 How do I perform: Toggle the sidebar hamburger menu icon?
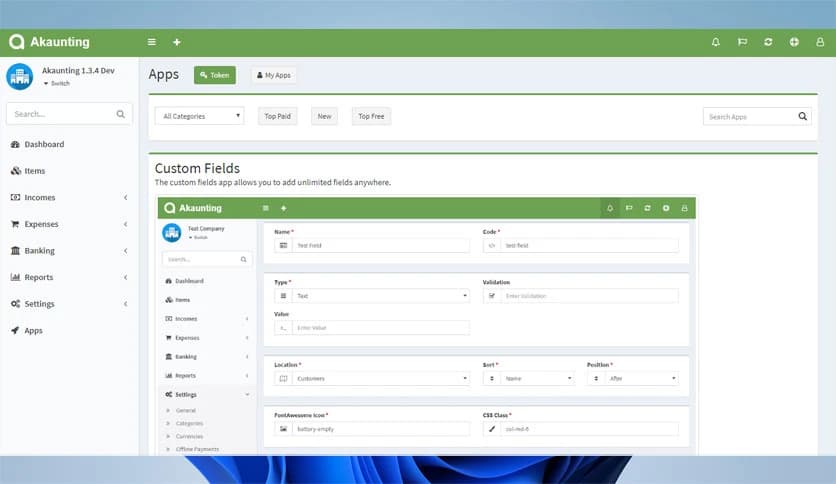[152, 42]
